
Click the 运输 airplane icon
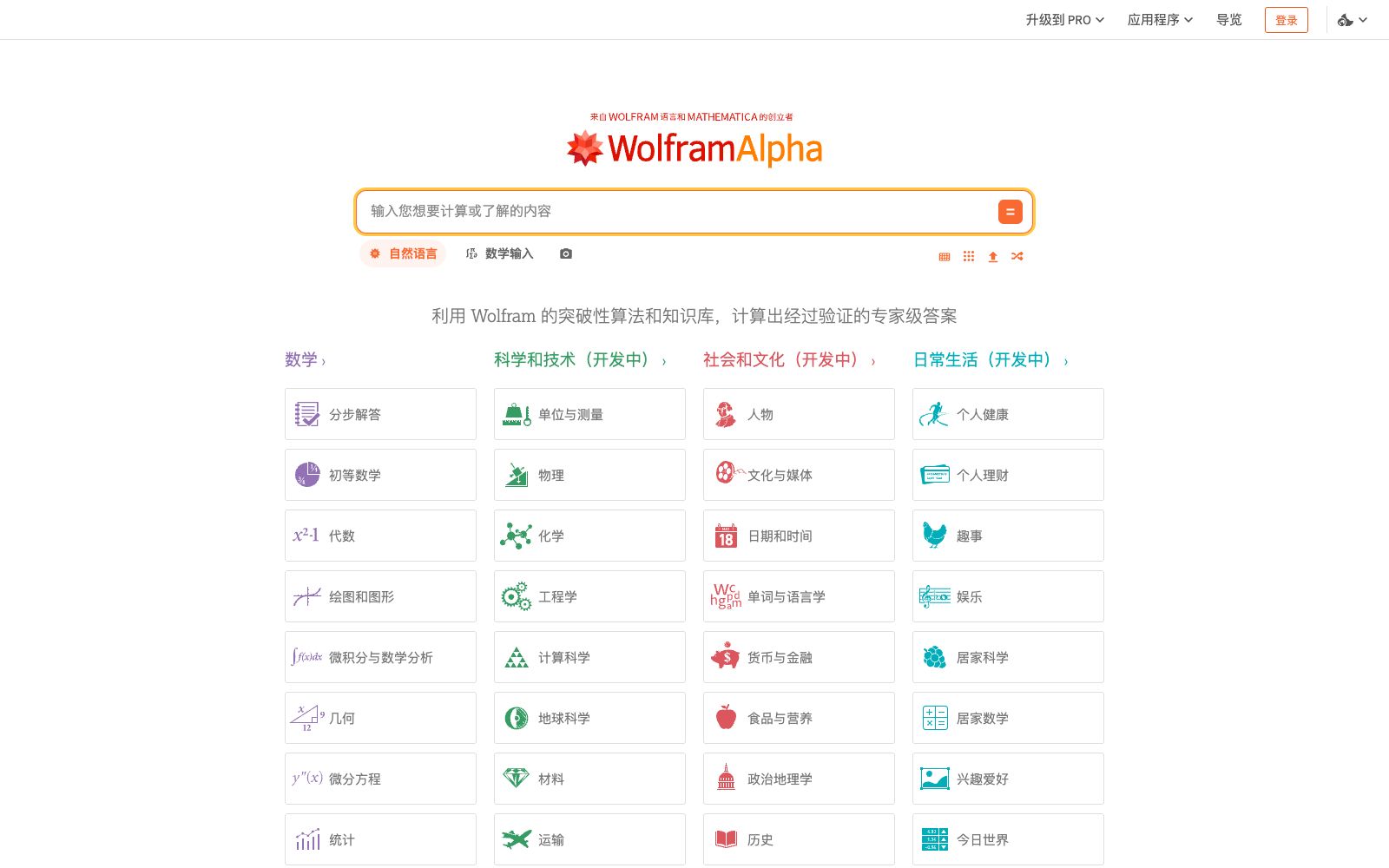click(x=517, y=839)
